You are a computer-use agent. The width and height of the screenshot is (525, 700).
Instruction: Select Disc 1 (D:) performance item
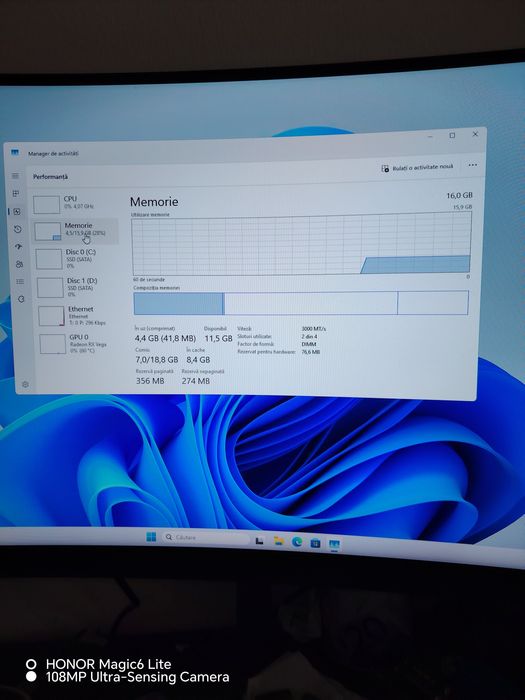pyautogui.click(x=77, y=287)
